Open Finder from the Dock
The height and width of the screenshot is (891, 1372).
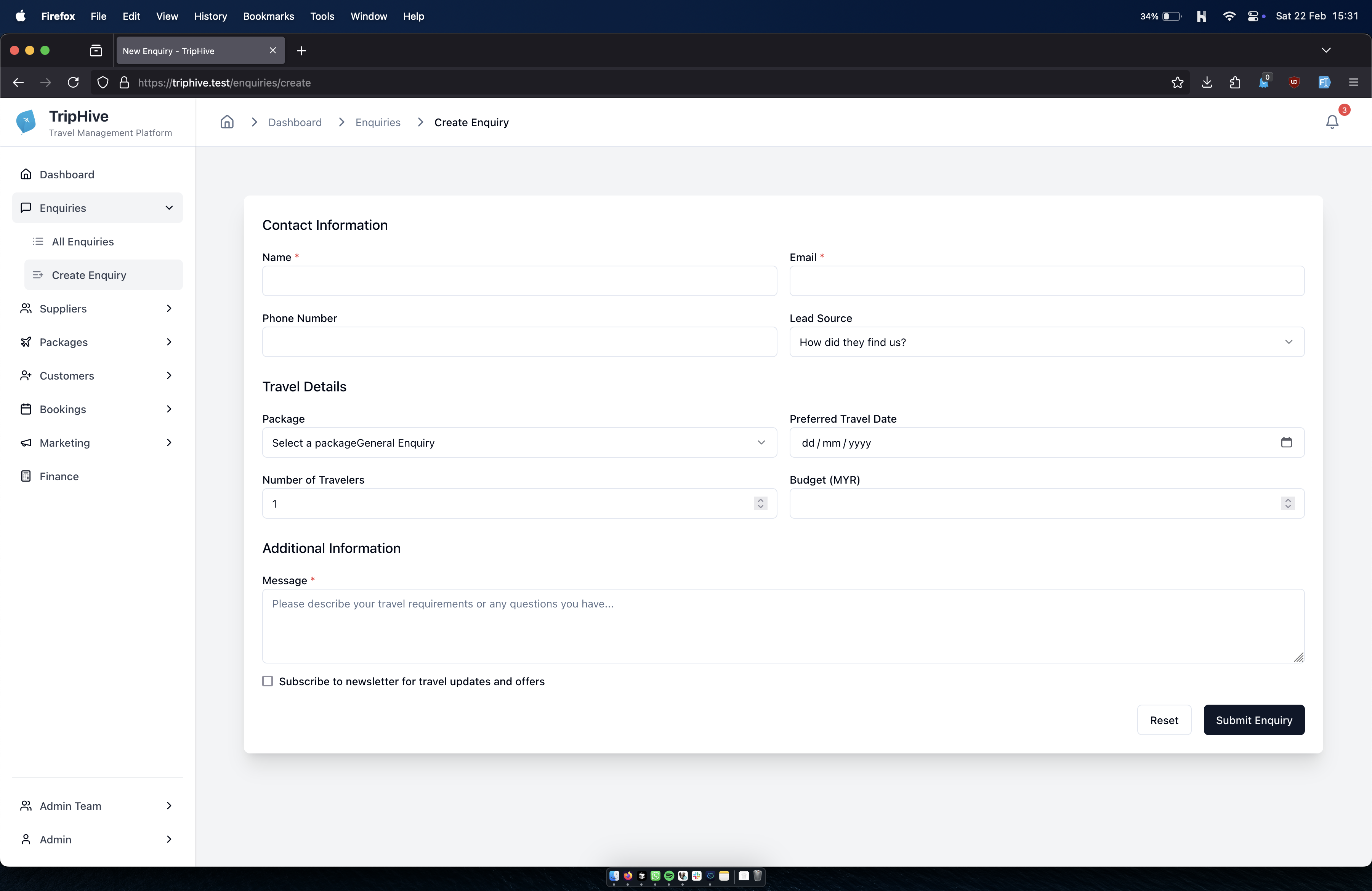pyautogui.click(x=614, y=875)
